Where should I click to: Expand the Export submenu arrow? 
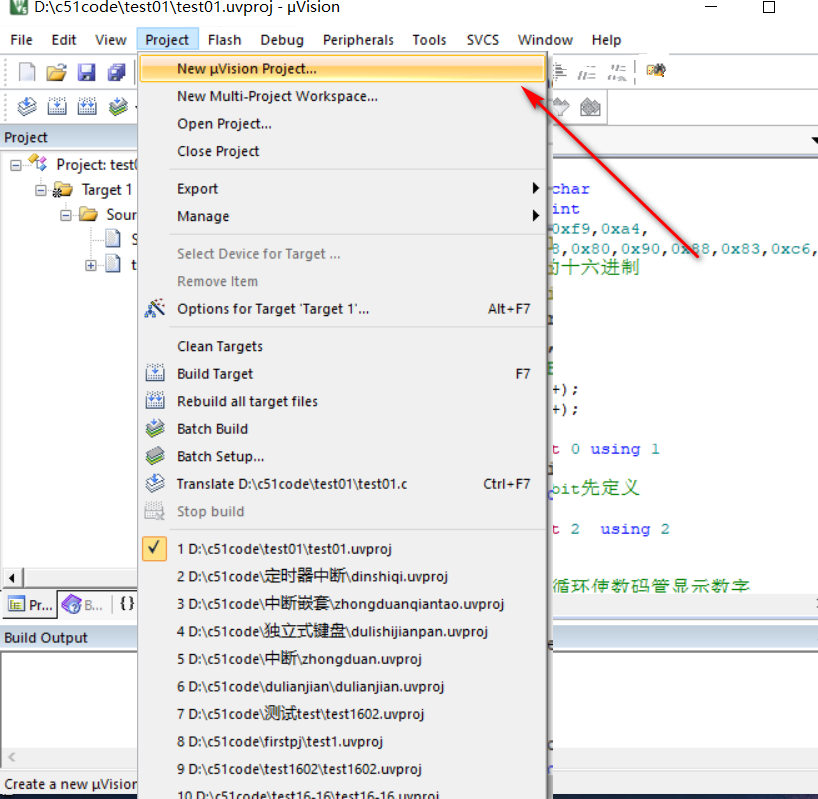pos(535,188)
